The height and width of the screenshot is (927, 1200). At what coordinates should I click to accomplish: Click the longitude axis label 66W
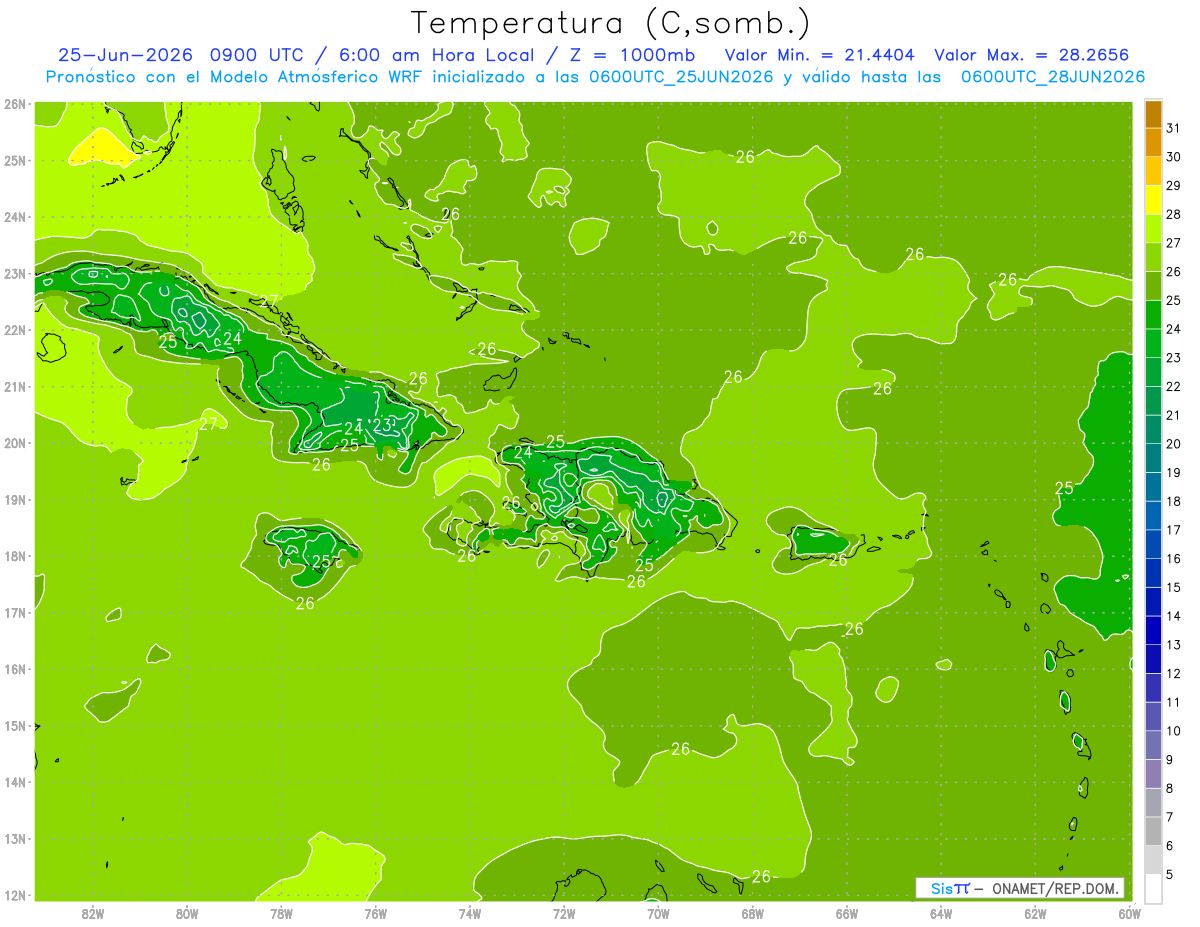[846, 913]
